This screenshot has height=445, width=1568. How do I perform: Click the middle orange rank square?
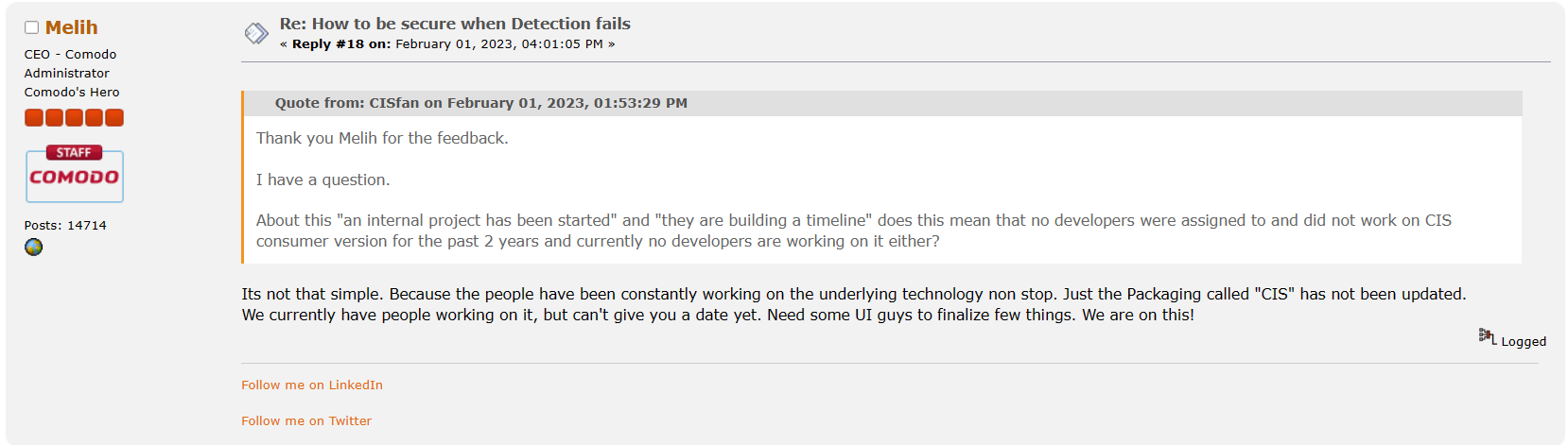[x=74, y=118]
